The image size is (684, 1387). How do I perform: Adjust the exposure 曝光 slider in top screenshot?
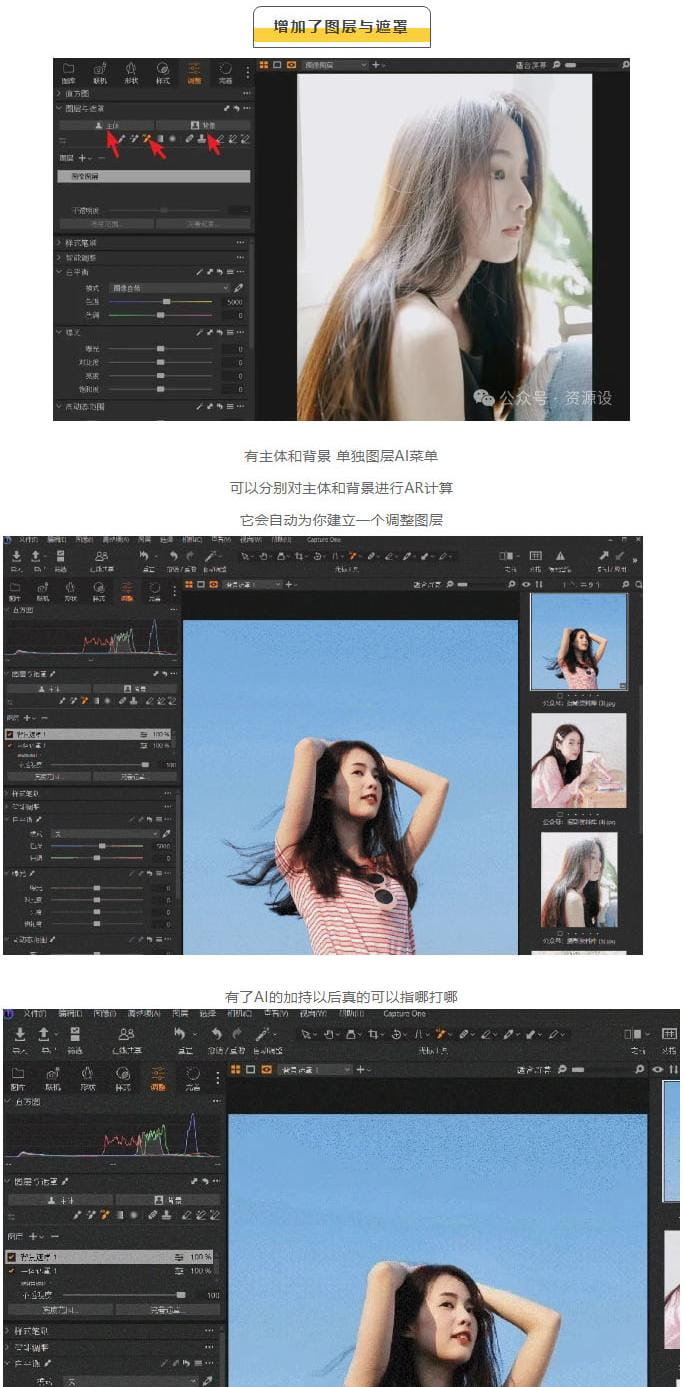[x=160, y=348]
